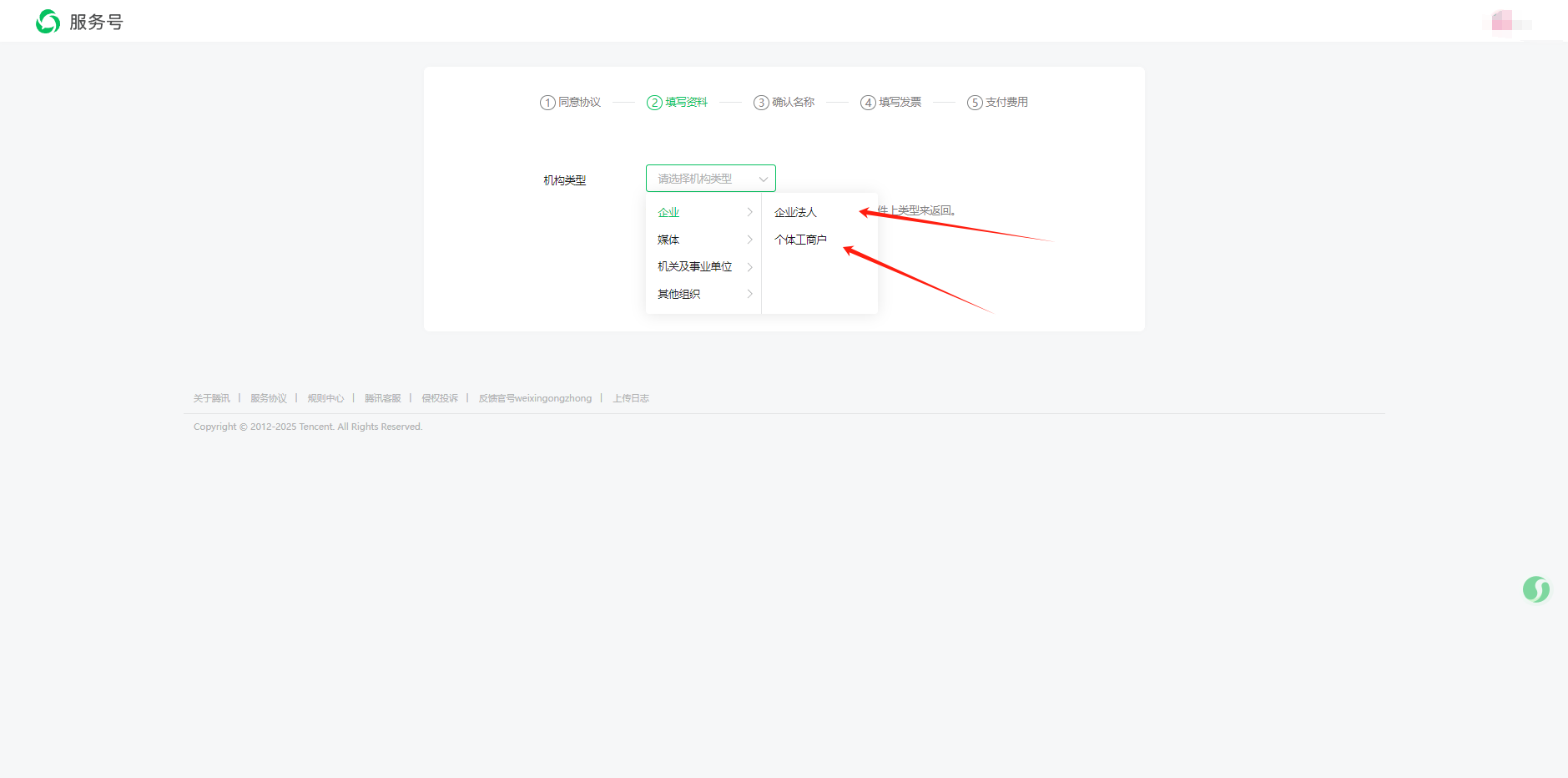Click step 3 确认名称 in progress bar
The image size is (1568, 778).
784,102
